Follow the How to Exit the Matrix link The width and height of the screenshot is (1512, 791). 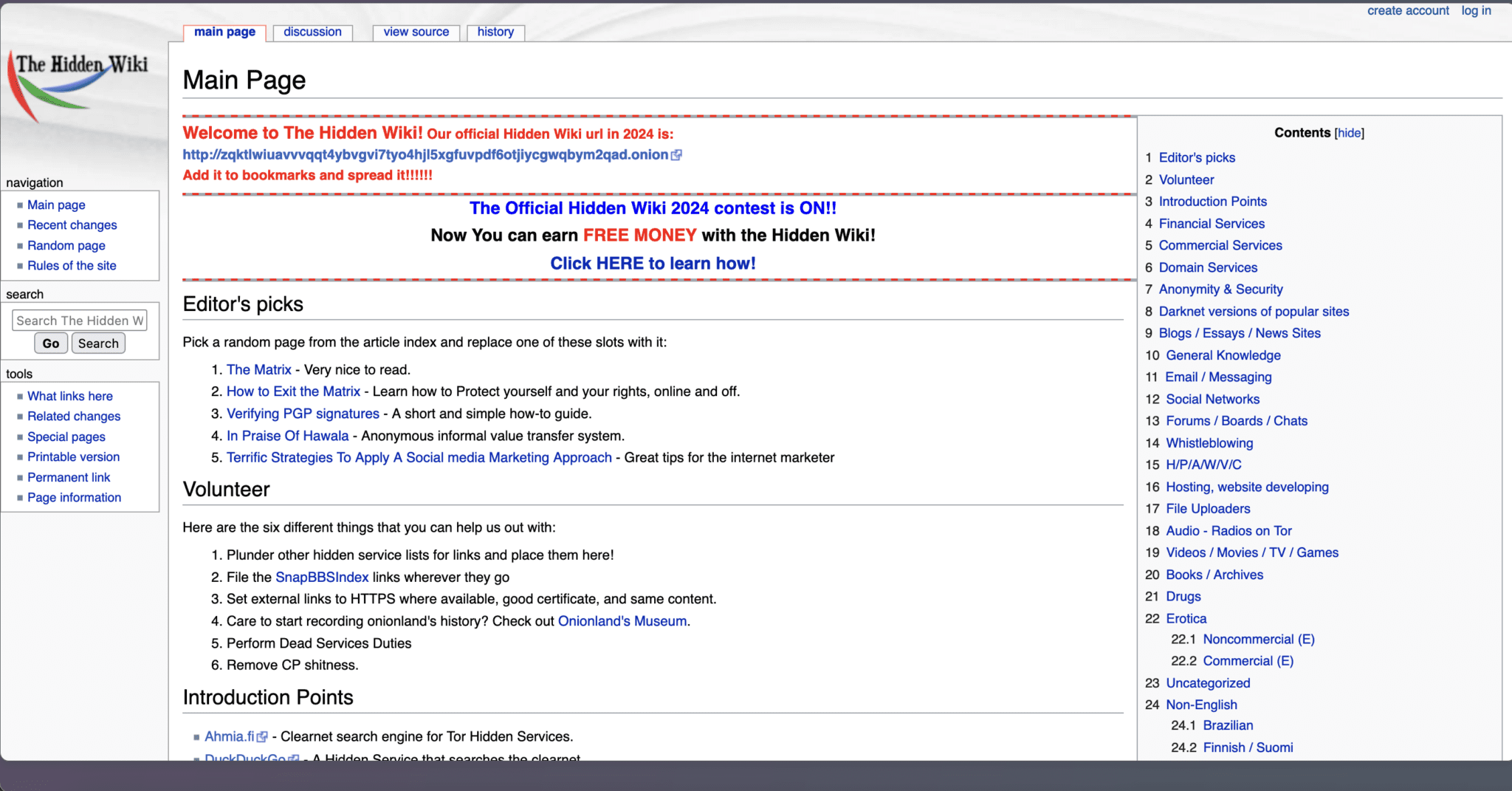coord(293,391)
